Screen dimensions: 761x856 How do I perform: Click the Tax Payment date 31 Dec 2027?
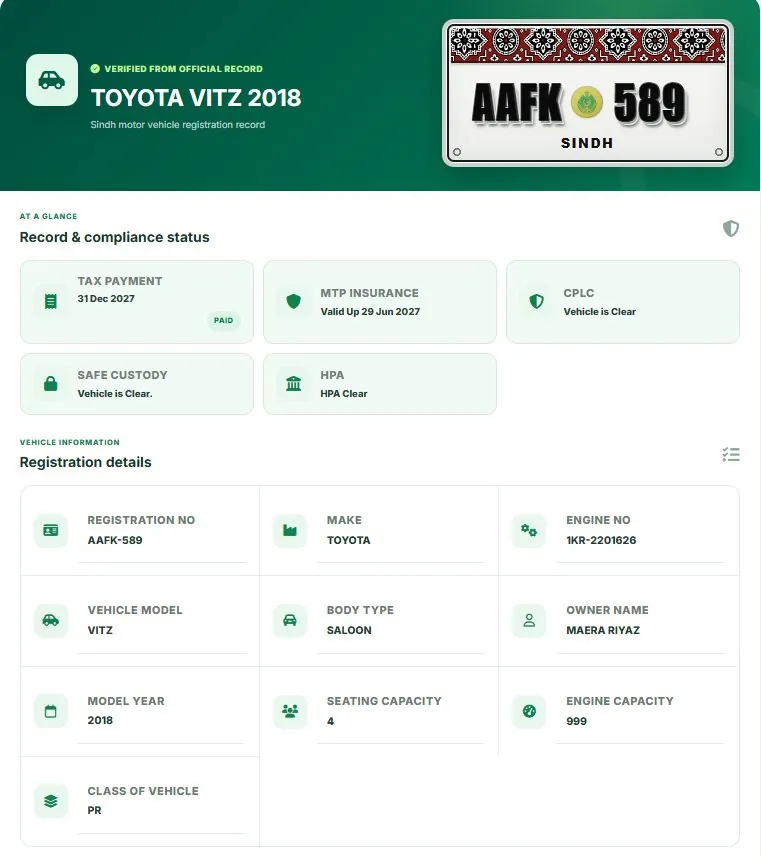[106, 299]
